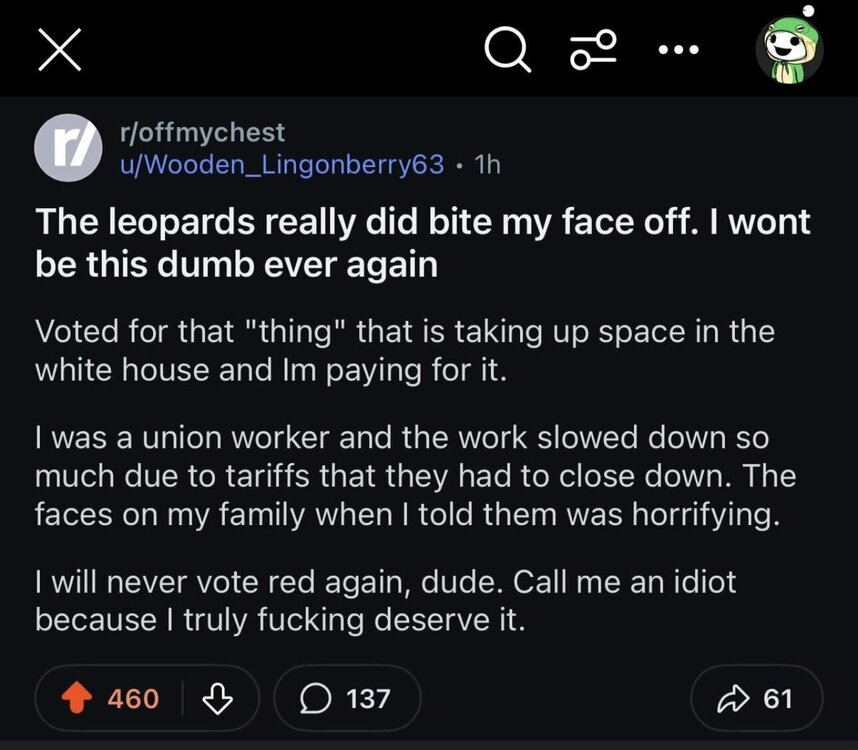
Task: Toggle the downvote arrow on the post
Action: (217, 698)
